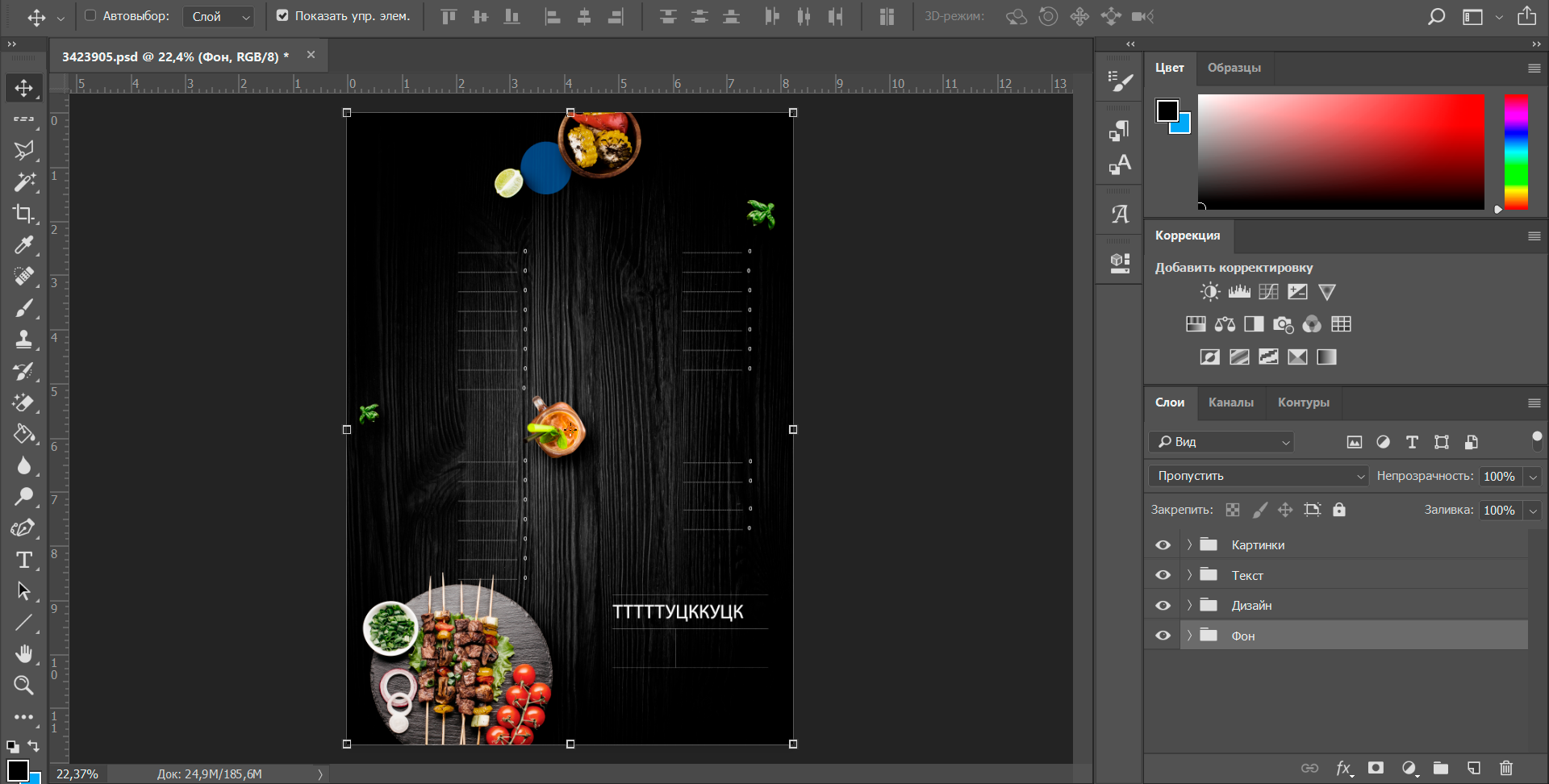Delete layer with the trash icon
This screenshot has height=784, width=1549.
click(1505, 768)
